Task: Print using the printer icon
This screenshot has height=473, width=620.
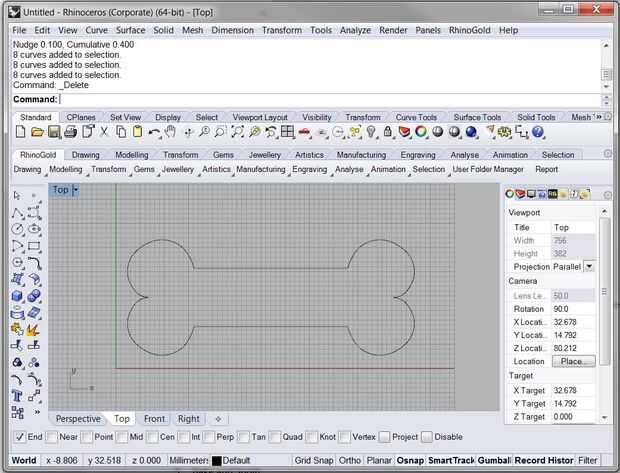Action: pyautogui.click(x=70, y=132)
